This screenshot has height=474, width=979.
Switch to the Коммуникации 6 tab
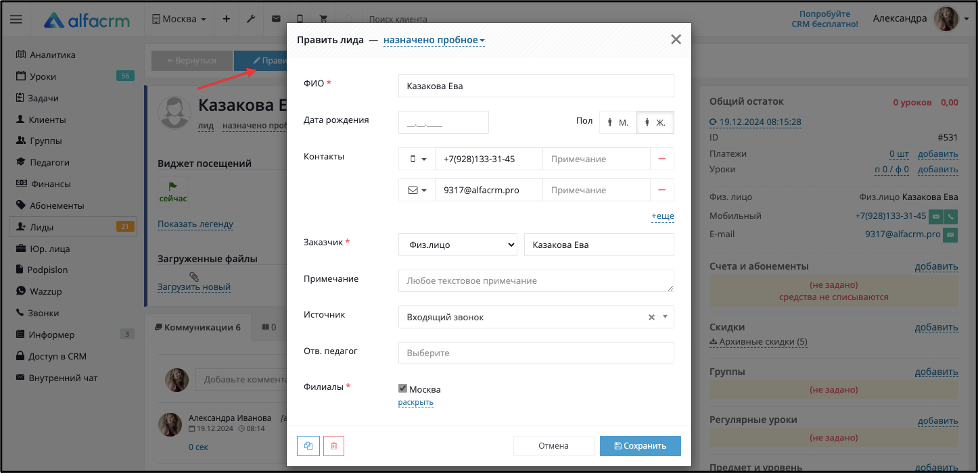point(198,327)
